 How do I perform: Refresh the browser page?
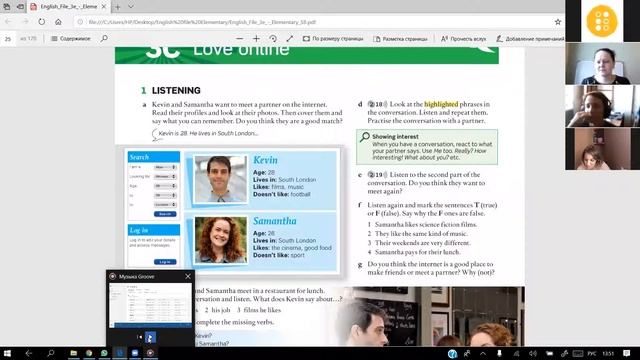42,22
